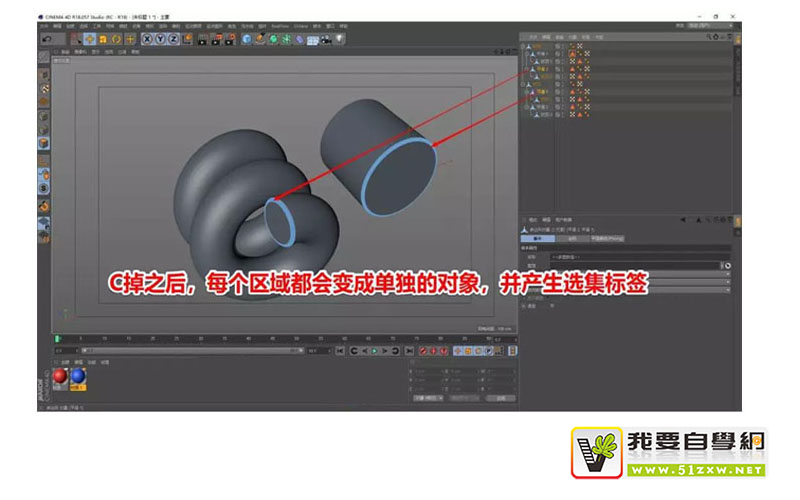
Task: Click the Light bulb icon in the toolbar
Action: pos(339,39)
